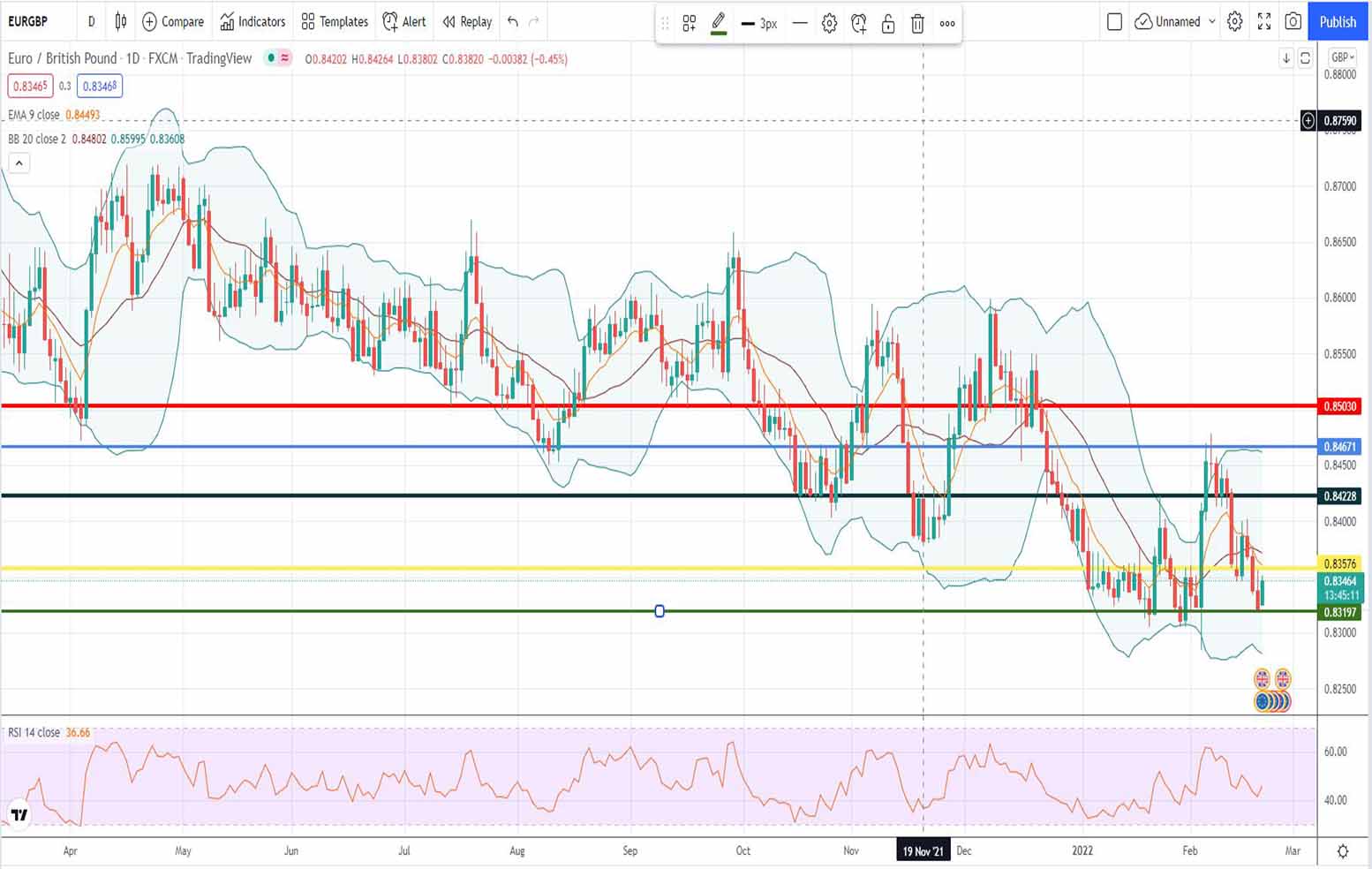Open drawing settings gear in floating toolbar
Image resolution: width=1372 pixels, height=869 pixels.
click(x=829, y=24)
